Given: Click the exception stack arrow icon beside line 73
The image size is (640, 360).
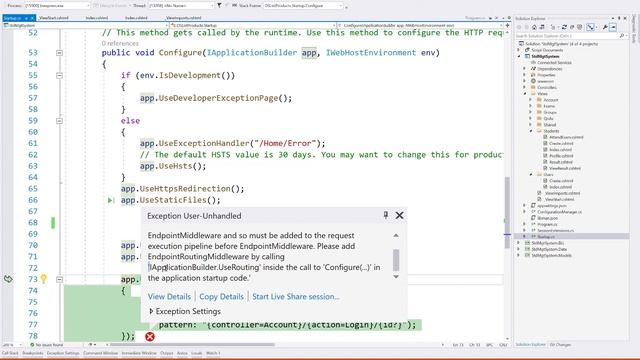Looking at the screenshot, I should [x=8, y=279].
